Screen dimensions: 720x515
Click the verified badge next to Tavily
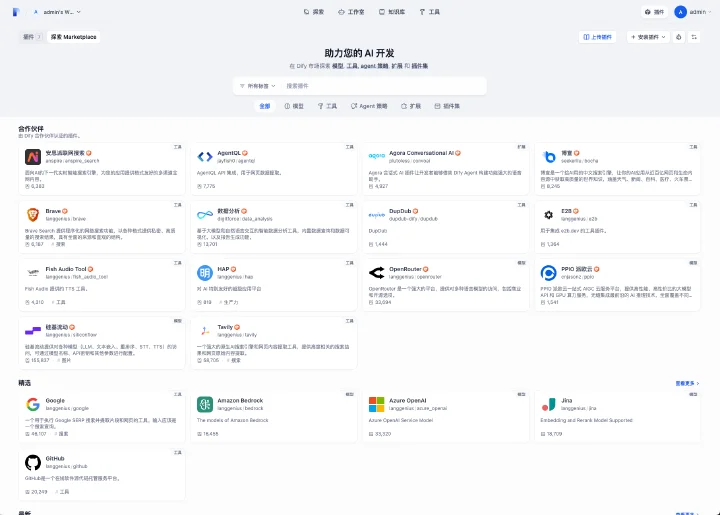237,327
